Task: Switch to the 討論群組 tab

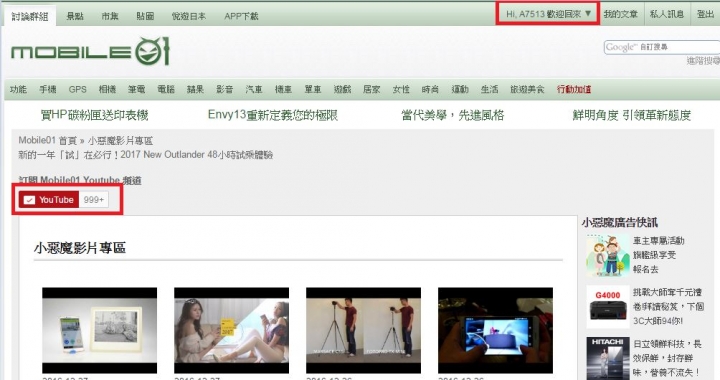Action: coord(30,16)
